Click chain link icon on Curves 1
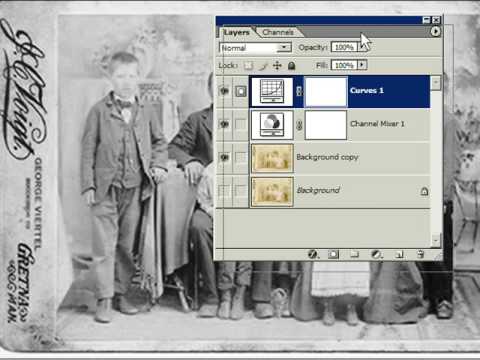Screen dimensions: 480x360 299,91
